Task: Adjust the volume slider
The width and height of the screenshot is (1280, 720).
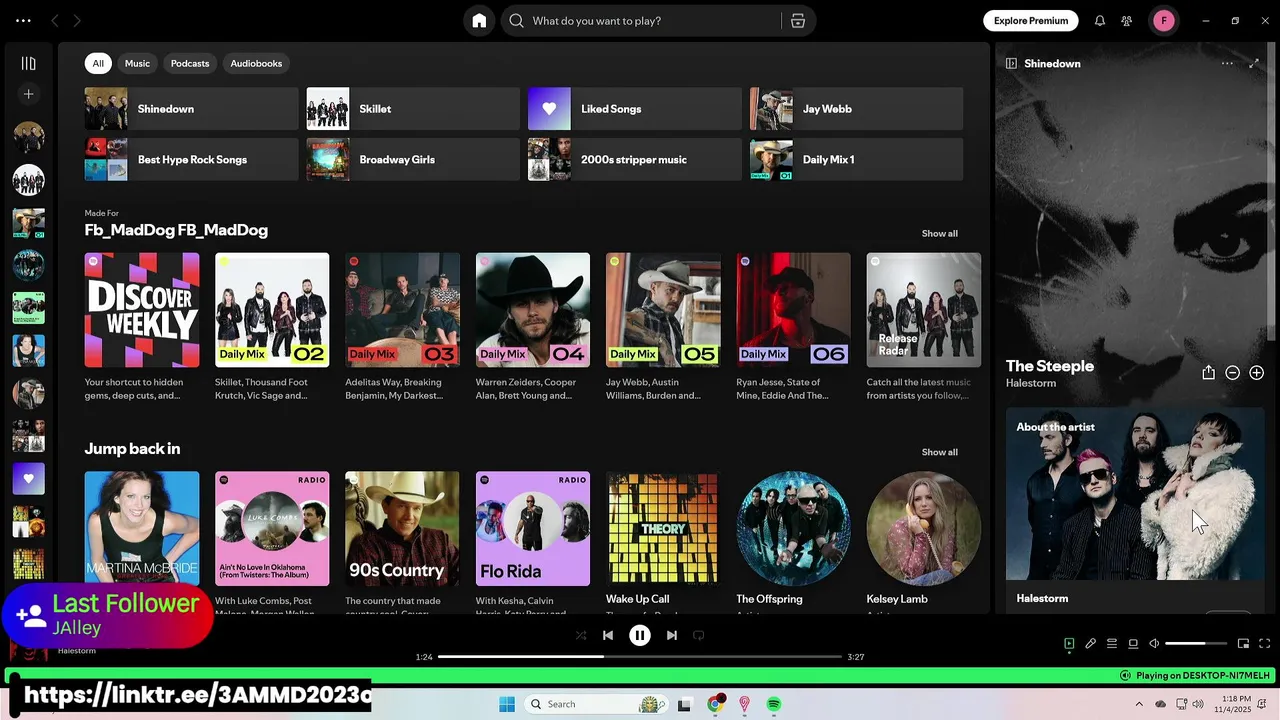Action: point(1196,644)
